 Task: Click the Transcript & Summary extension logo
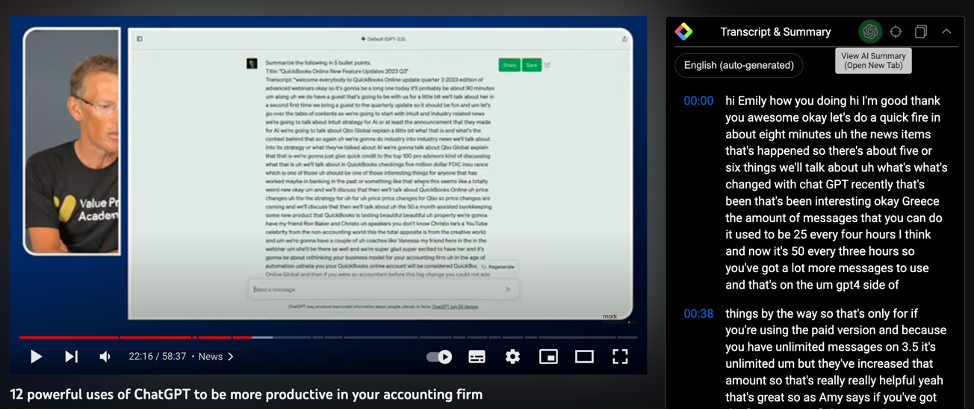click(x=684, y=32)
